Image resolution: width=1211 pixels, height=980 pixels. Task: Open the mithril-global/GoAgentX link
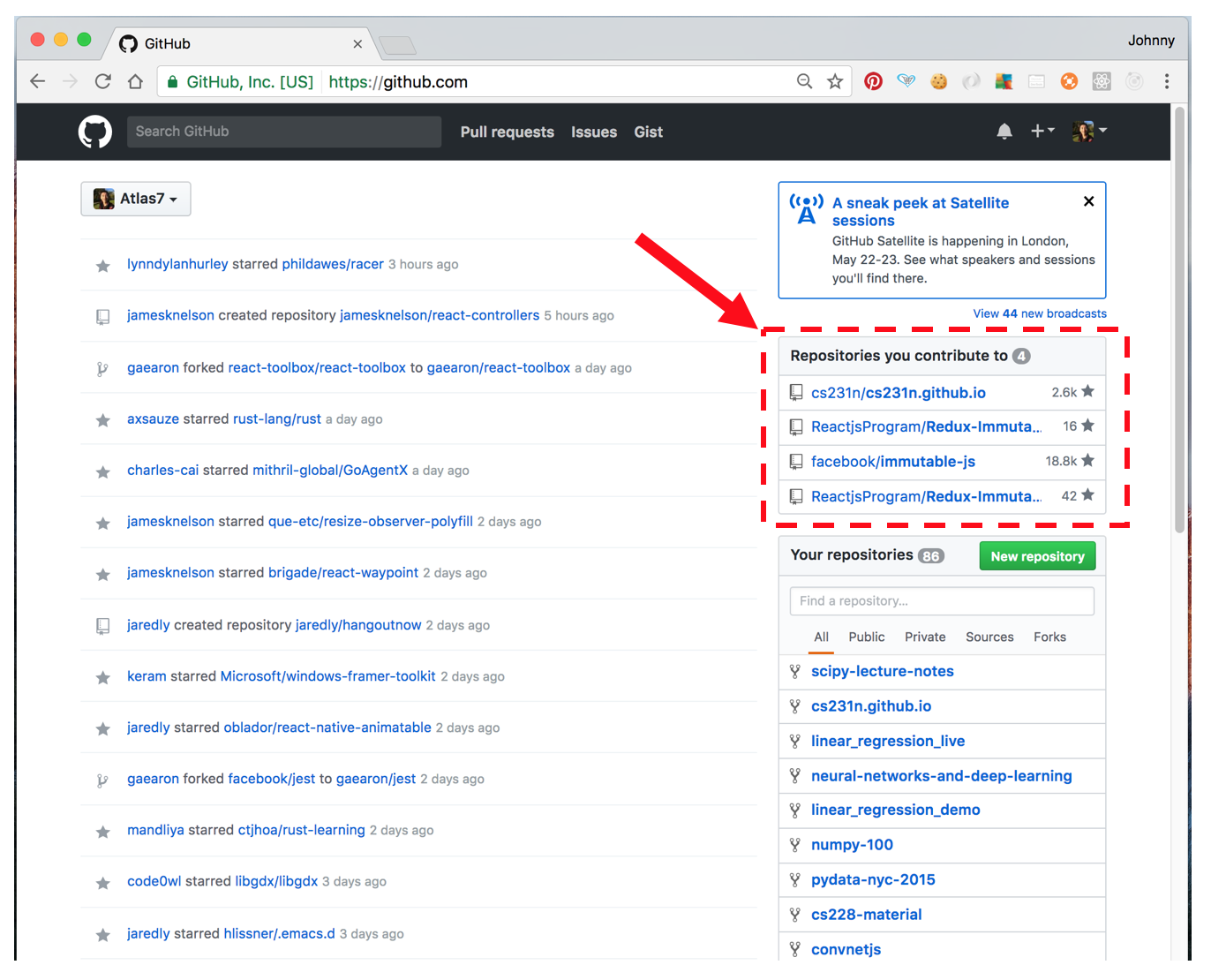point(330,470)
